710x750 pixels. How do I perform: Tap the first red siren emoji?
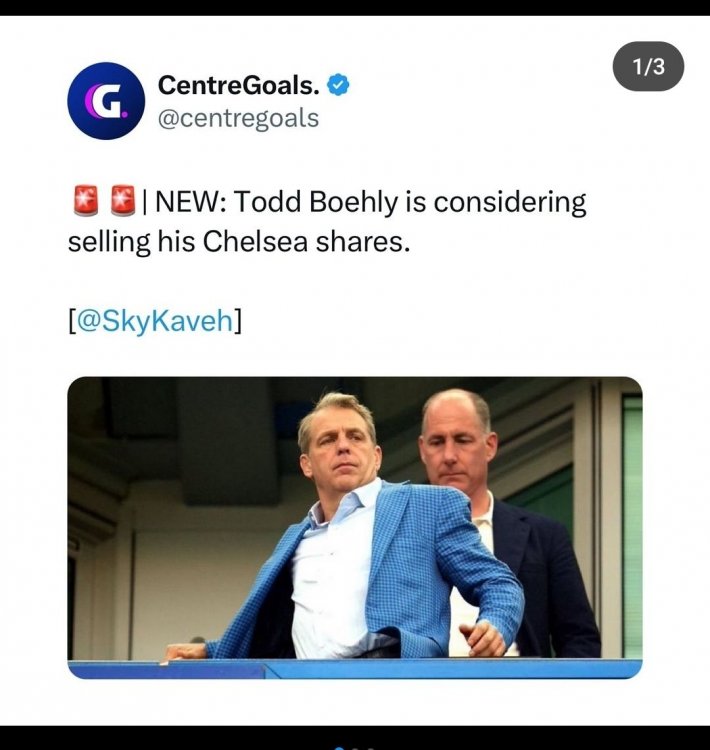84,203
